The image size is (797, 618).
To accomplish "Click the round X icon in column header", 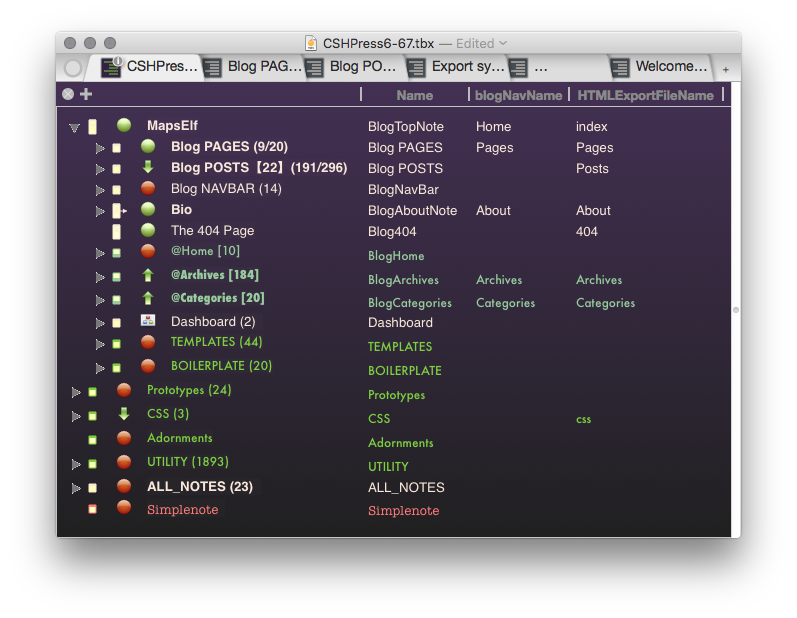I will [x=68, y=94].
